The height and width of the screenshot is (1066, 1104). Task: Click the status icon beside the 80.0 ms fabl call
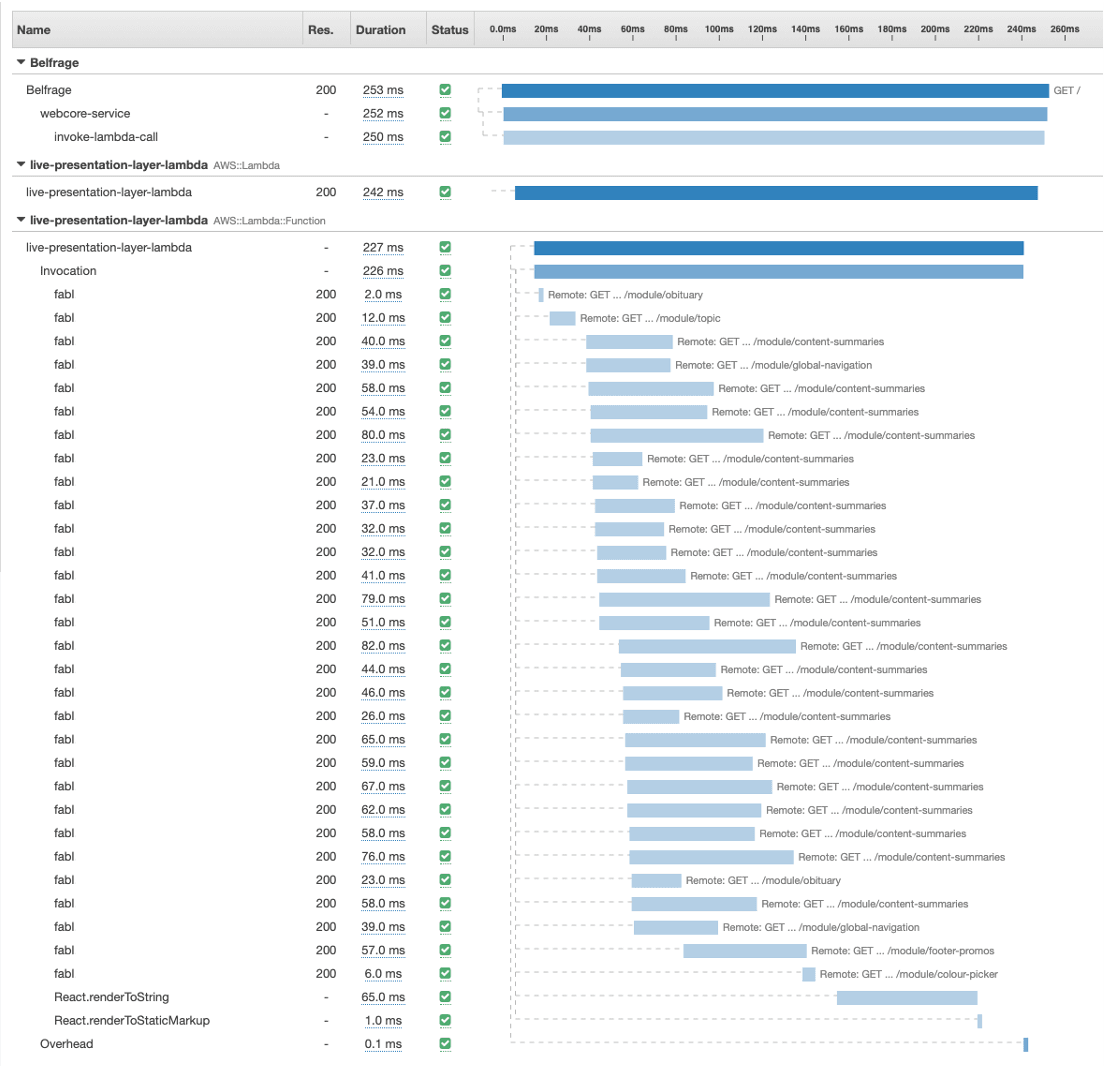445,435
